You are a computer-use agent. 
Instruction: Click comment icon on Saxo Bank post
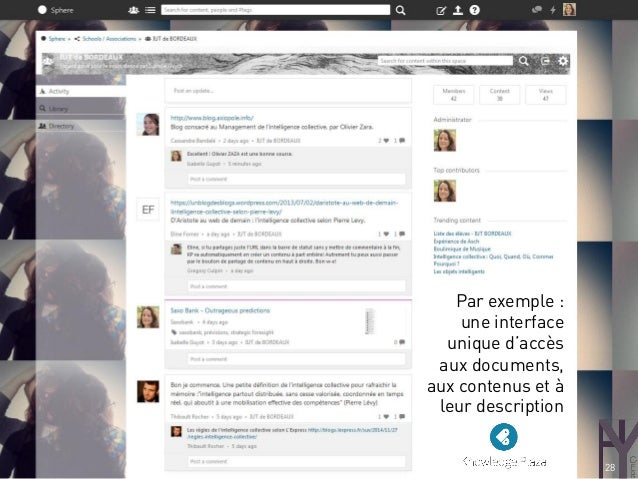click(x=402, y=342)
